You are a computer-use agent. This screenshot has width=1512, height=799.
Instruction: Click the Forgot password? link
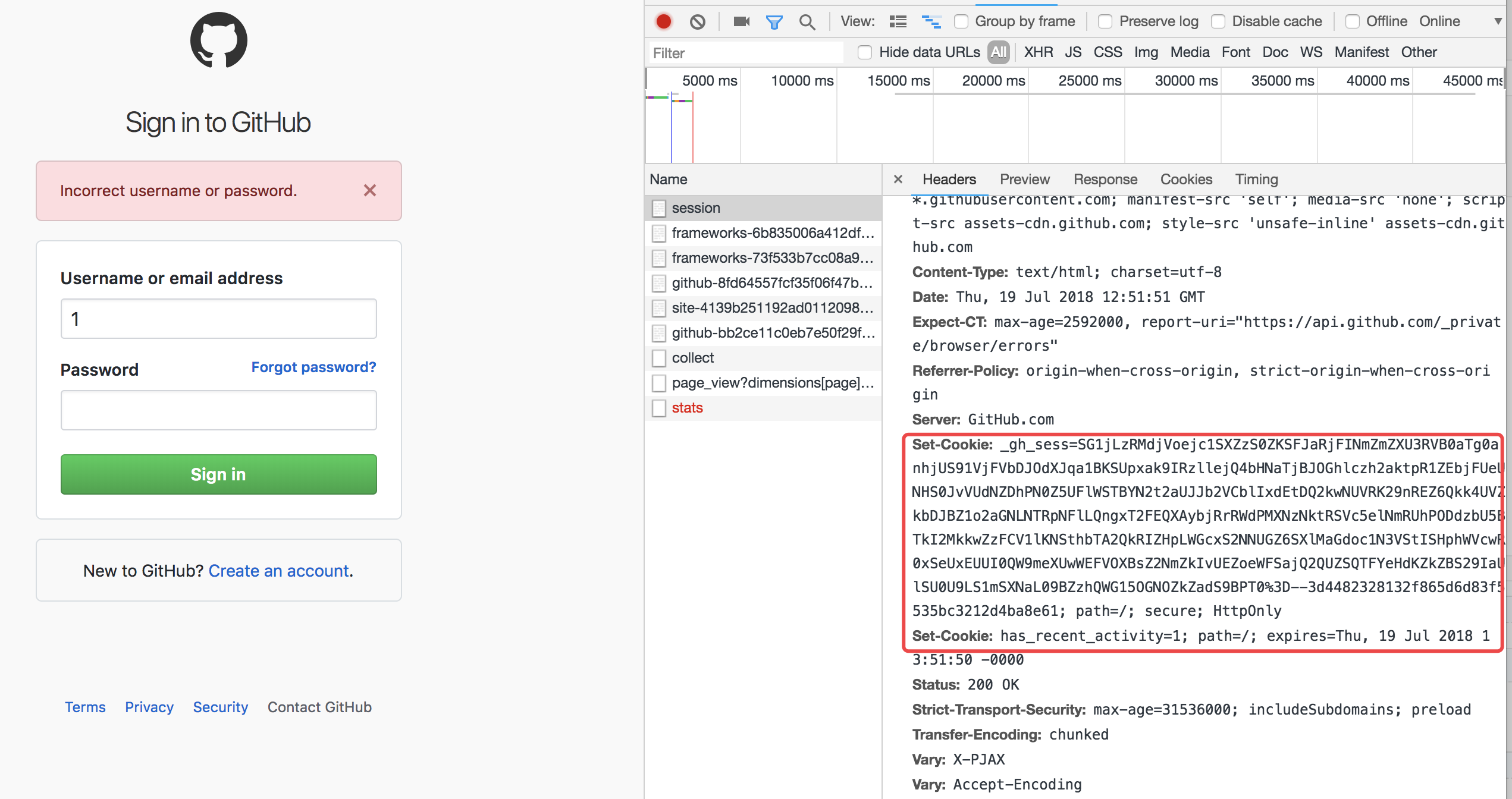pyautogui.click(x=313, y=367)
